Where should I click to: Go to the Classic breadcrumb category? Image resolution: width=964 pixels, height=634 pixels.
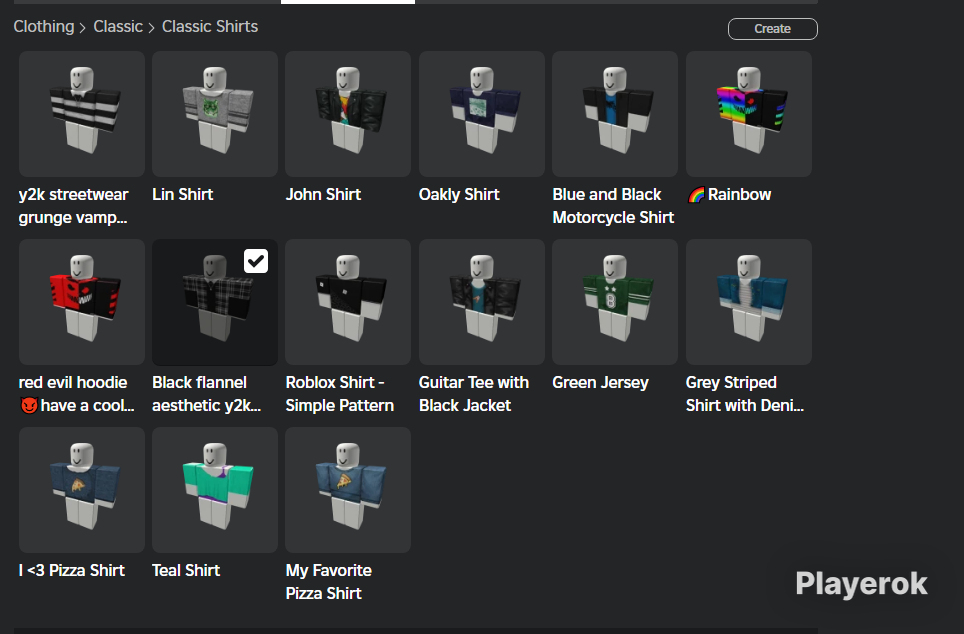tap(118, 26)
